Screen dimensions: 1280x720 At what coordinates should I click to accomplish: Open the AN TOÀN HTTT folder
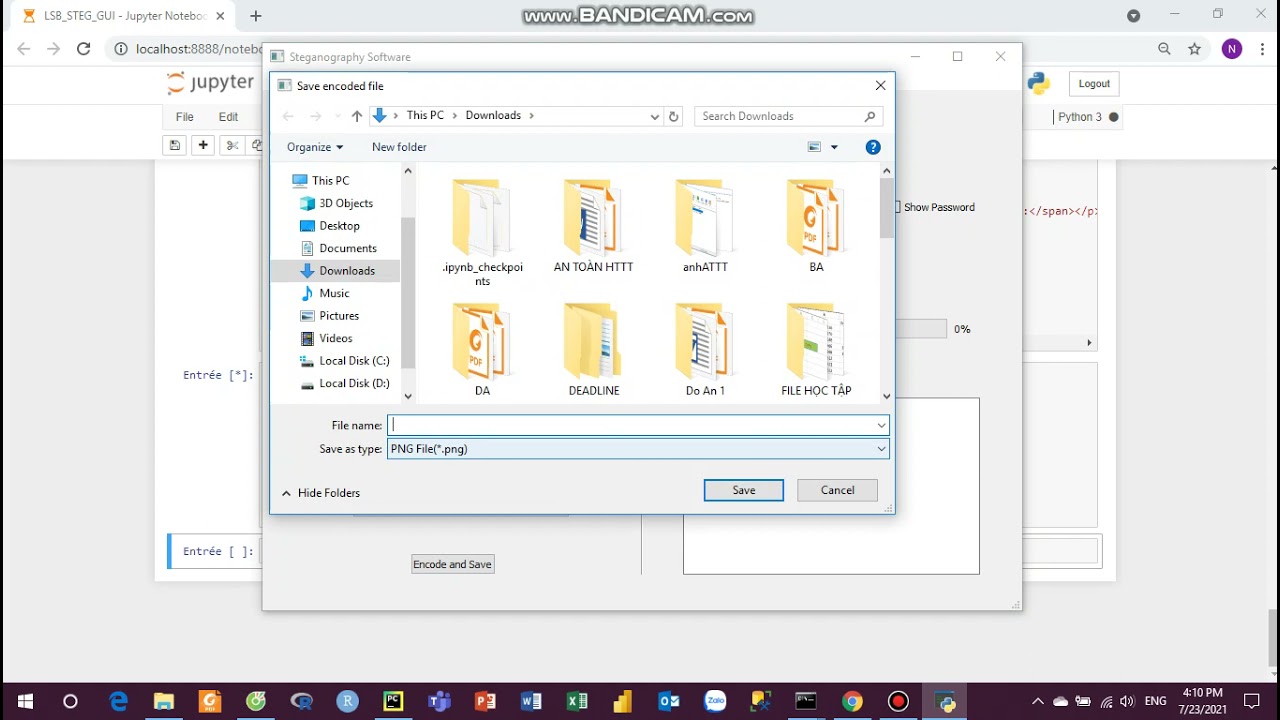point(594,225)
